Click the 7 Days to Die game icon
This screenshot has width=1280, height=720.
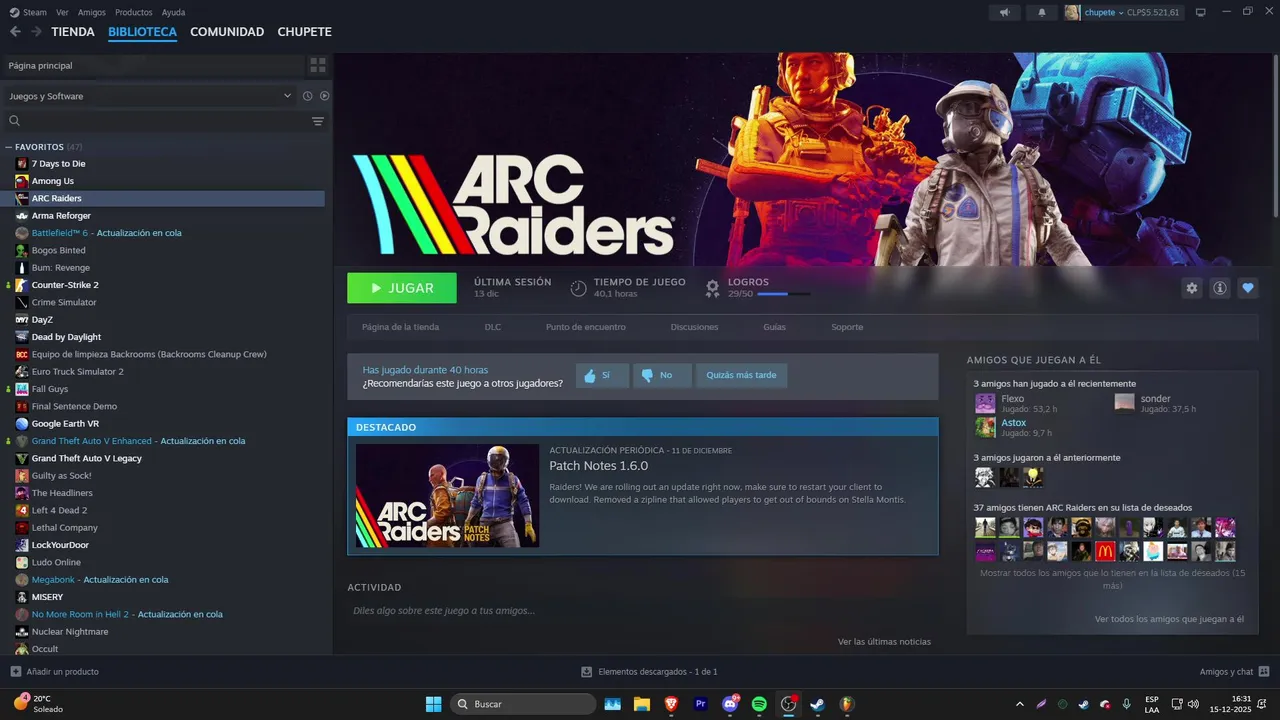coord(22,164)
